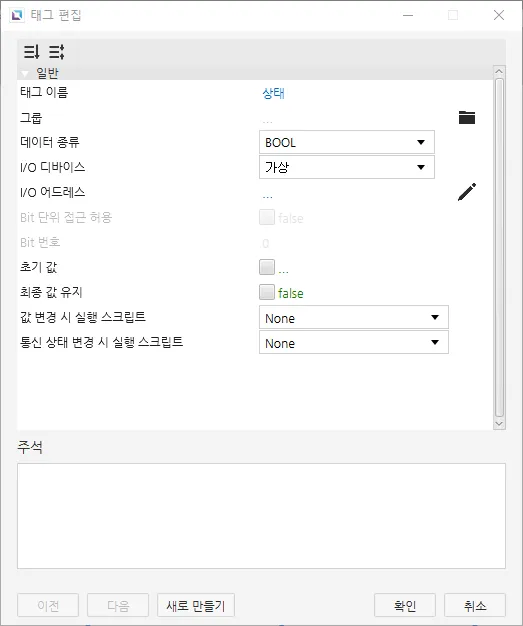This screenshot has height=626, width=523.
Task: Close the 태그 편집 dialog
Action: point(499,15)
